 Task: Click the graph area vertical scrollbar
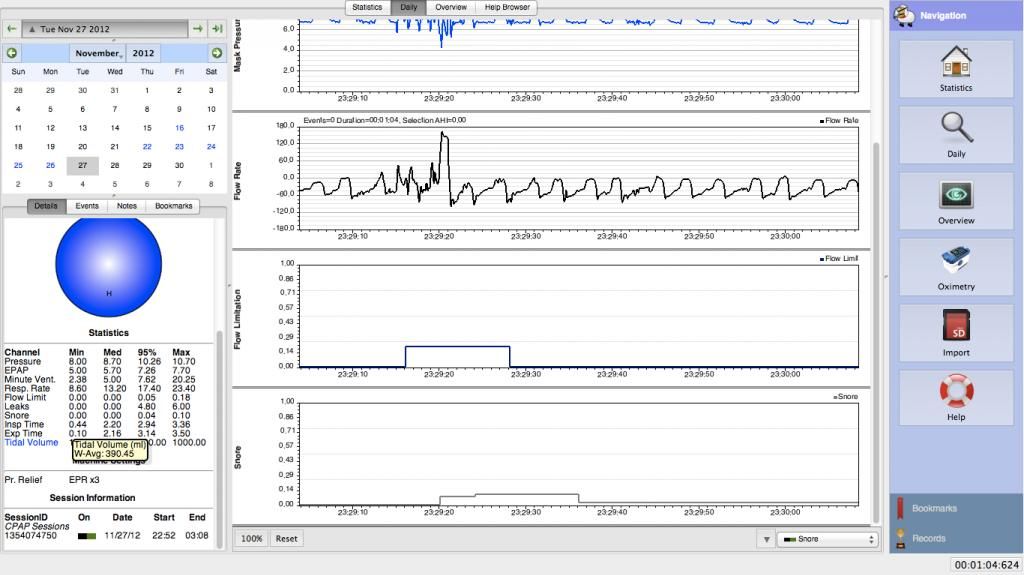(x=876, y=330)
